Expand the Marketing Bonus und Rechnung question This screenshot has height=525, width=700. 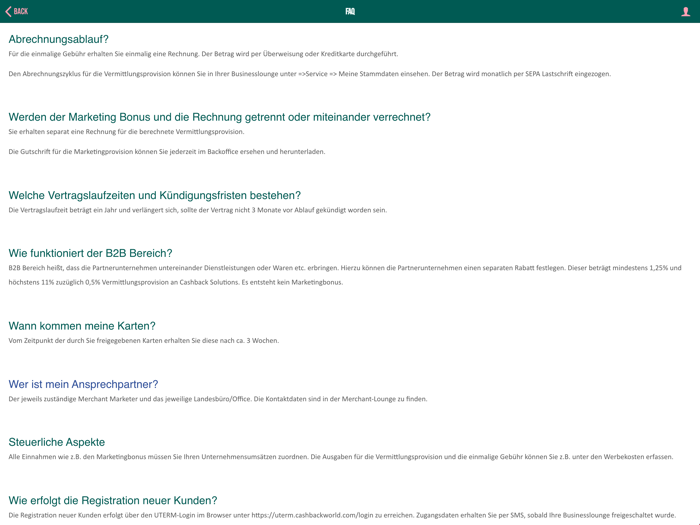pos(219,117)
